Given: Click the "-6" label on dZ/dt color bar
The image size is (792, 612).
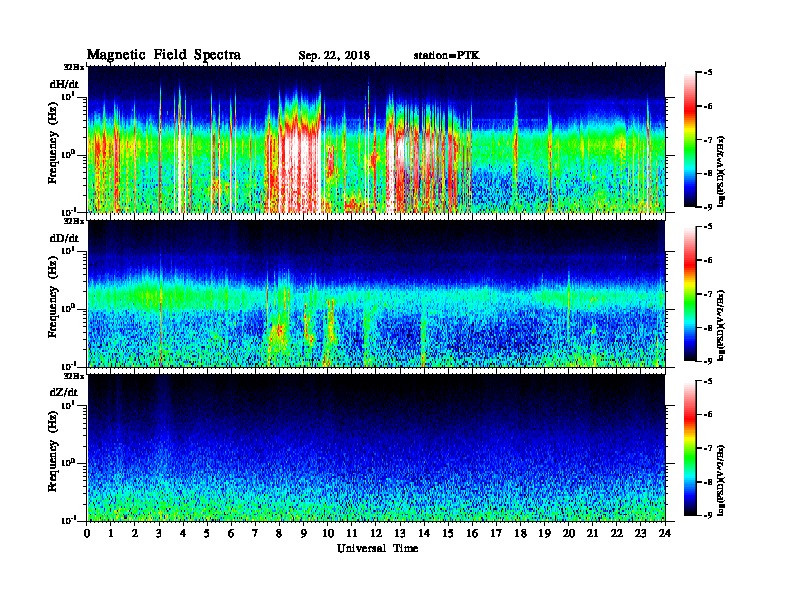Looking at the screenshot, I should [708, 414].
